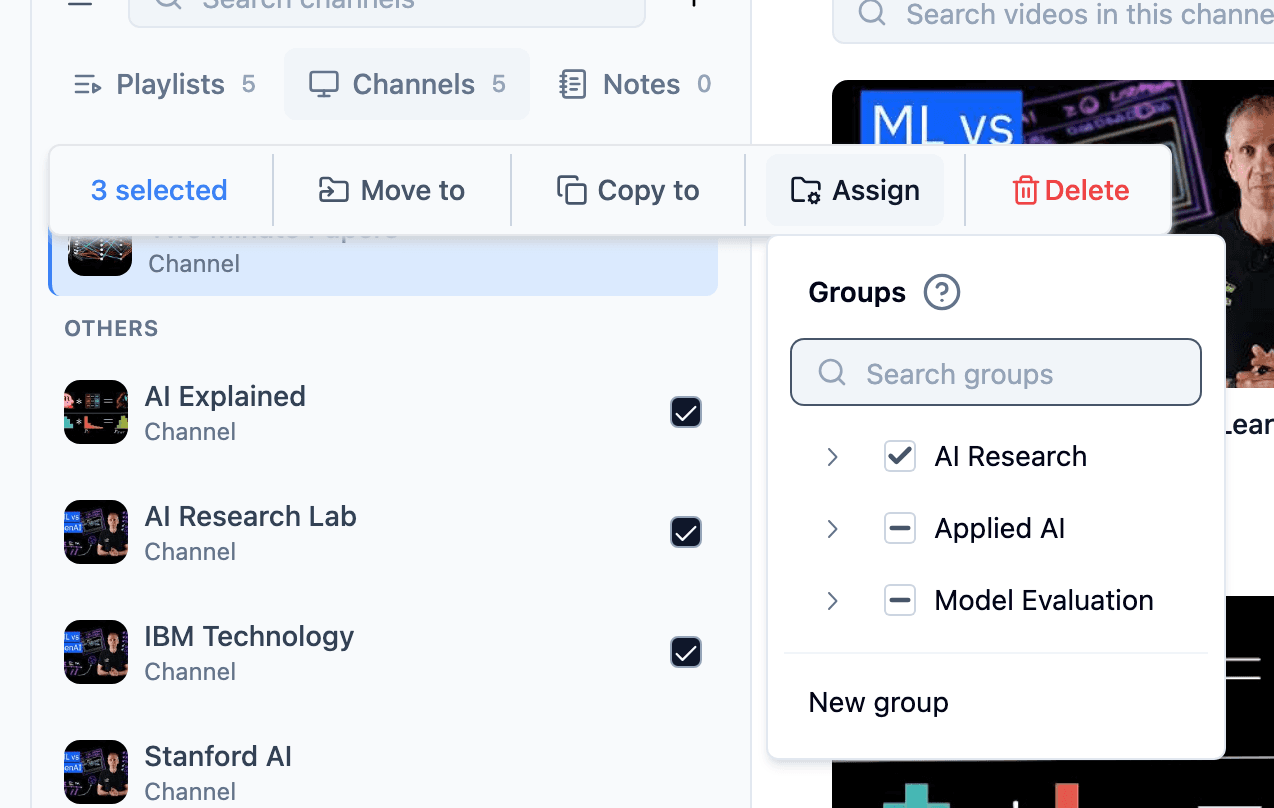Image resolution: width=1274 pixels, height=808 pixels.
Task: Select the IBM Technology channel name
Action: 250,636
